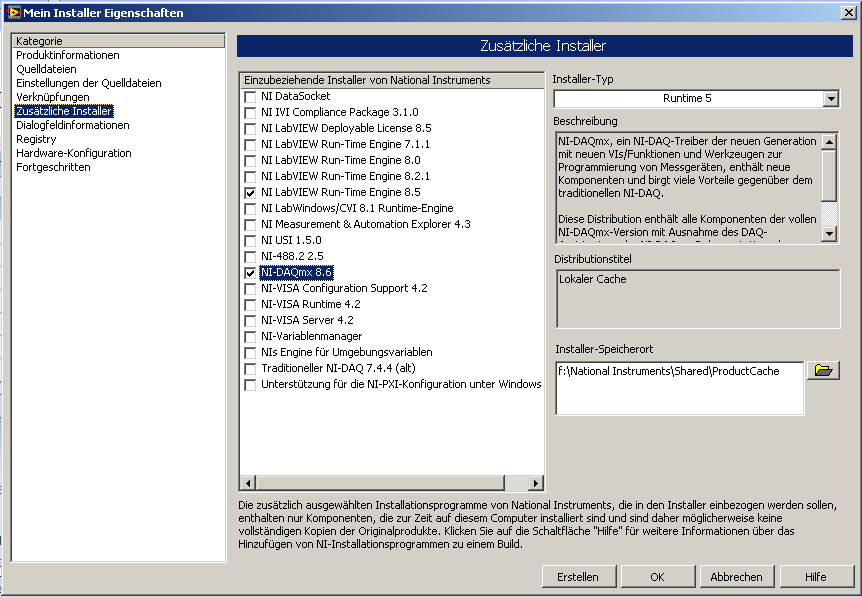Select NI LabVIEW Run-Time Engine 8.5 label
The width and height of the screenshot is (862, 598).
pyautogui.click(x=341, y=192)
